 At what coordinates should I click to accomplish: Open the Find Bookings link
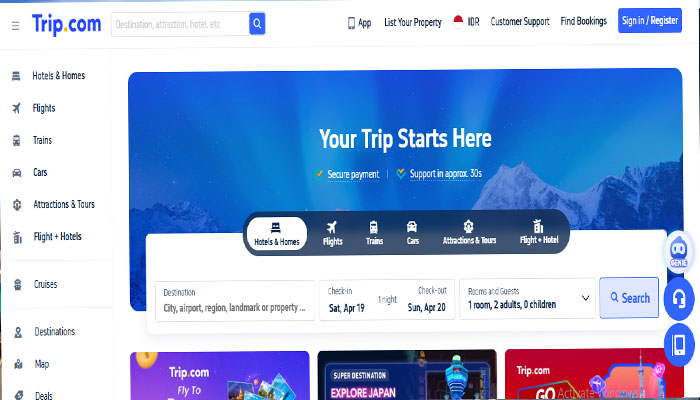(x=583, y=21)
